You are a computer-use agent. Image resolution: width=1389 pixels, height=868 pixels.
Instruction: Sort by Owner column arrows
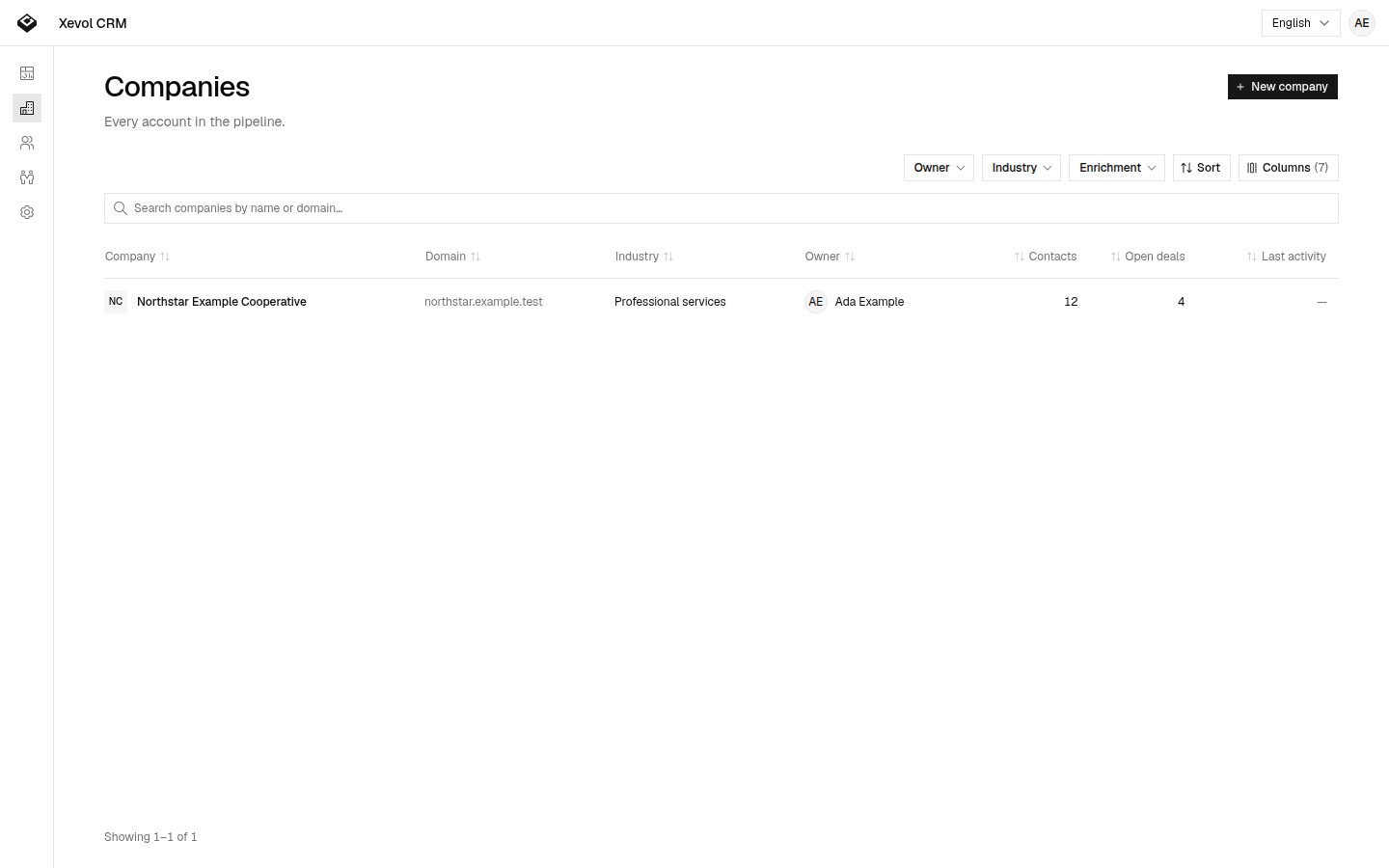coord(850,257)
